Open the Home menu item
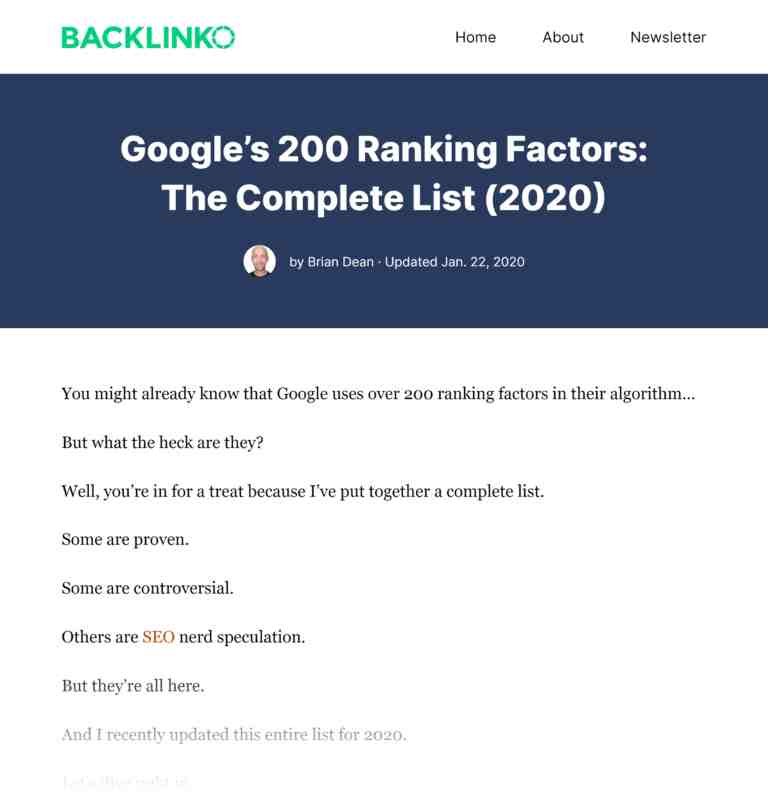The height and width of the screenshot is (812, 768). [x=475, y=37]
